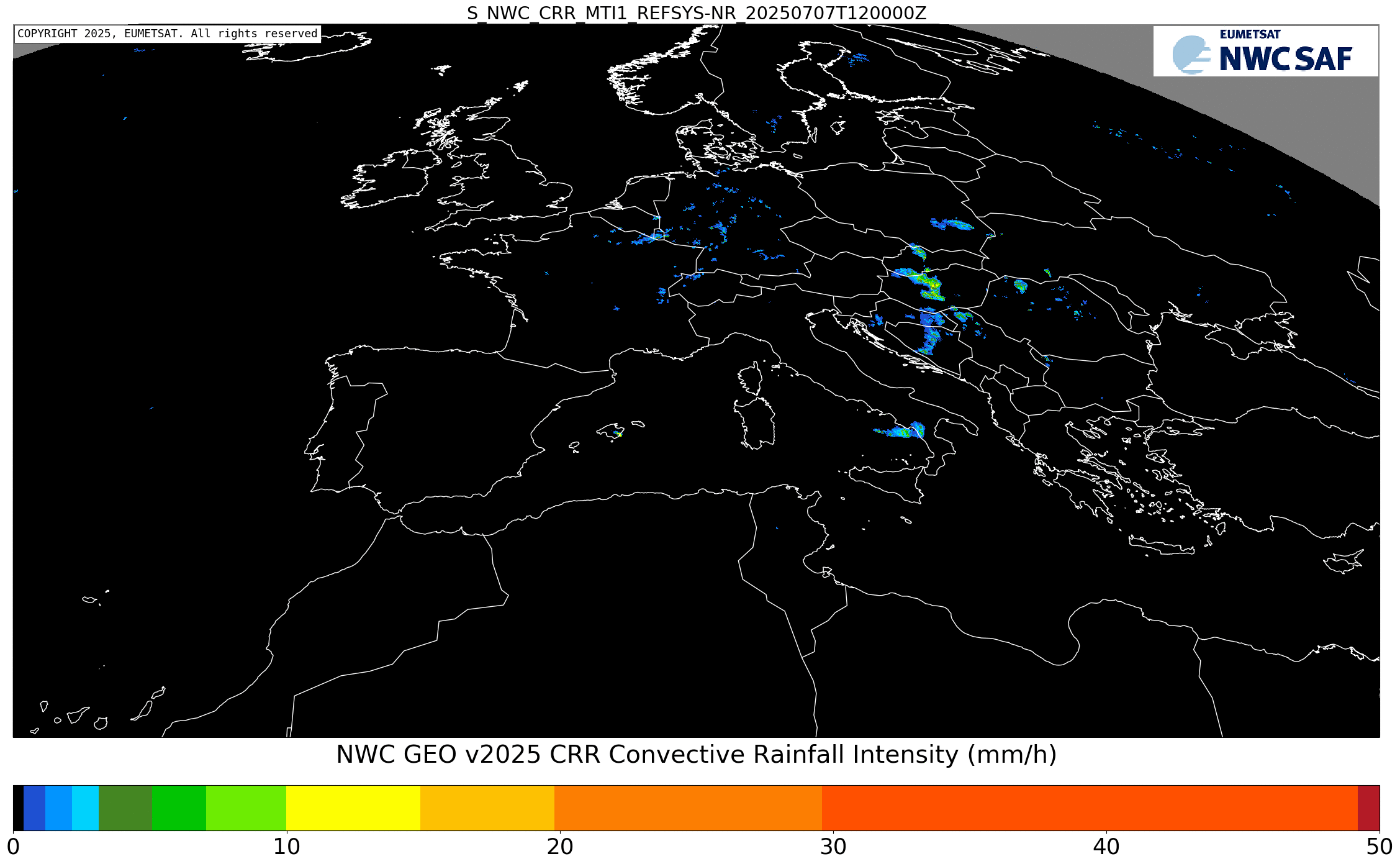Click the dark red colorbar end segment
1400x864 pixels.
[x=1368, y=808]
